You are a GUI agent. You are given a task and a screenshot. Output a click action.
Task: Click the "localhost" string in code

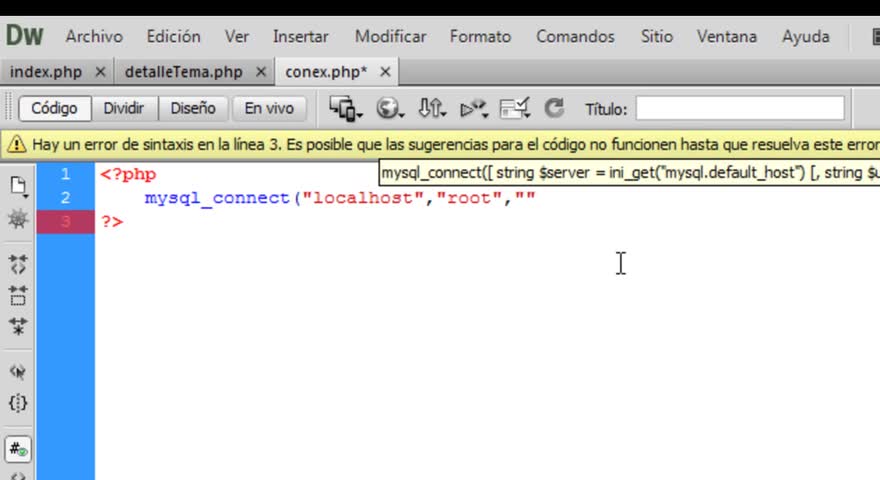click(x=363, y=198)
